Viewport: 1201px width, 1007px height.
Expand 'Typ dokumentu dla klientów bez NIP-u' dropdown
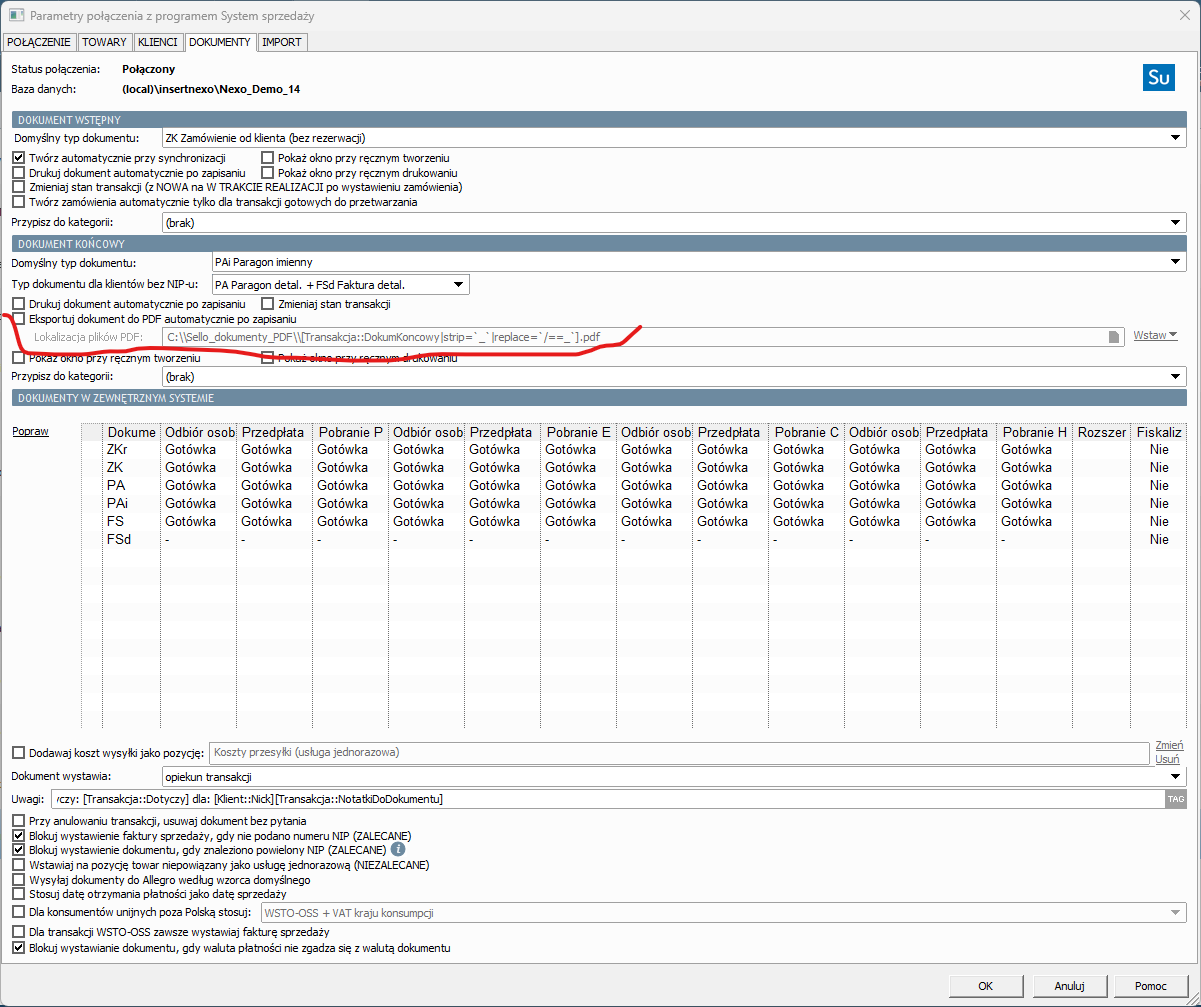pyautogui.click(x=458, y=285)
